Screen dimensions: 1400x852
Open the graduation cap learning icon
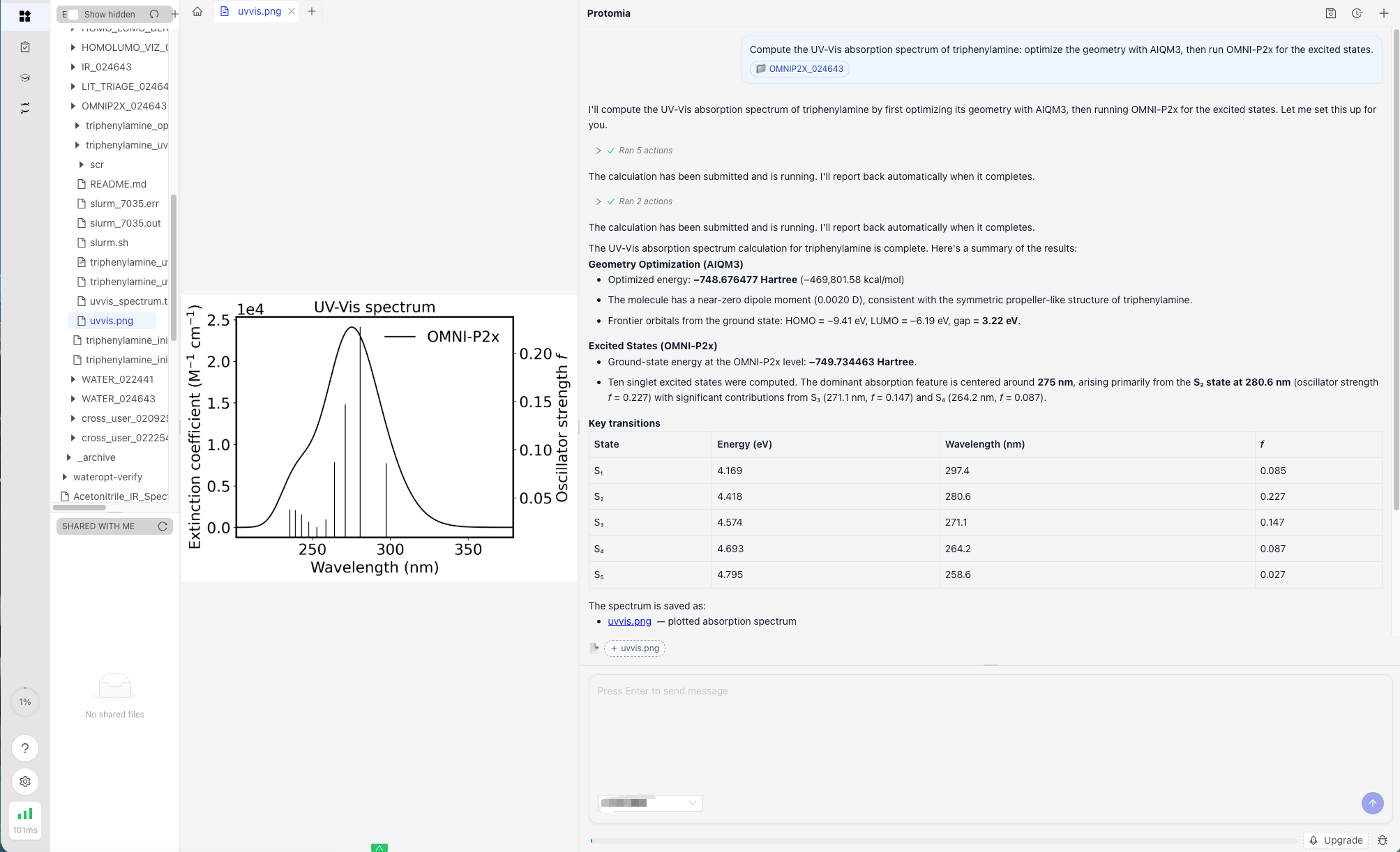[x=25, y=77]
